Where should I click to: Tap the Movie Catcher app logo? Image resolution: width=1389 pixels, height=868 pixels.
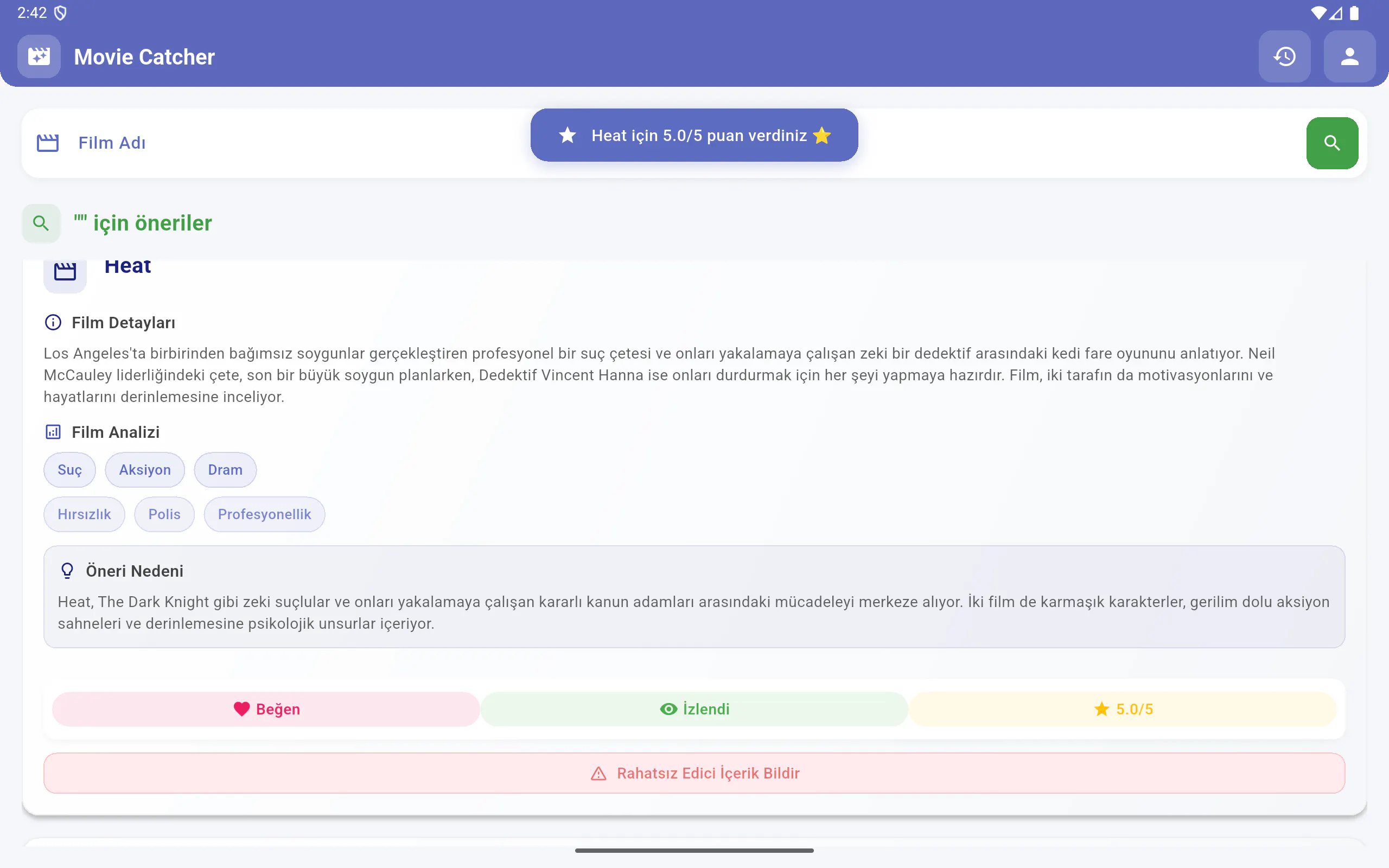(x=39, y=56)
